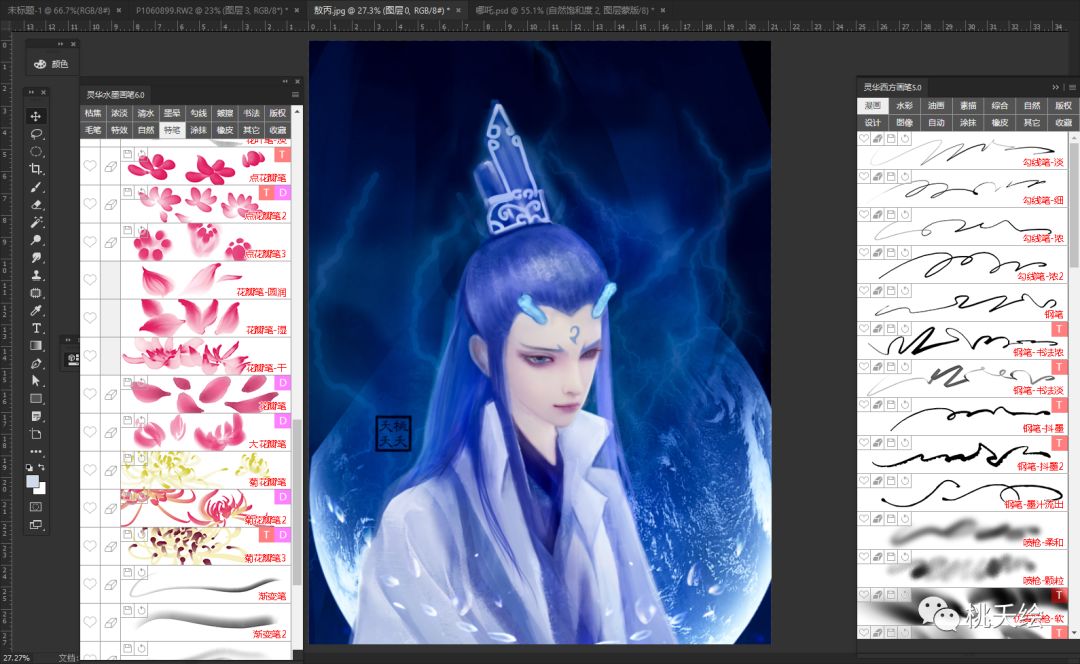Select the Elliptical Marquee tool

point(37,152)
